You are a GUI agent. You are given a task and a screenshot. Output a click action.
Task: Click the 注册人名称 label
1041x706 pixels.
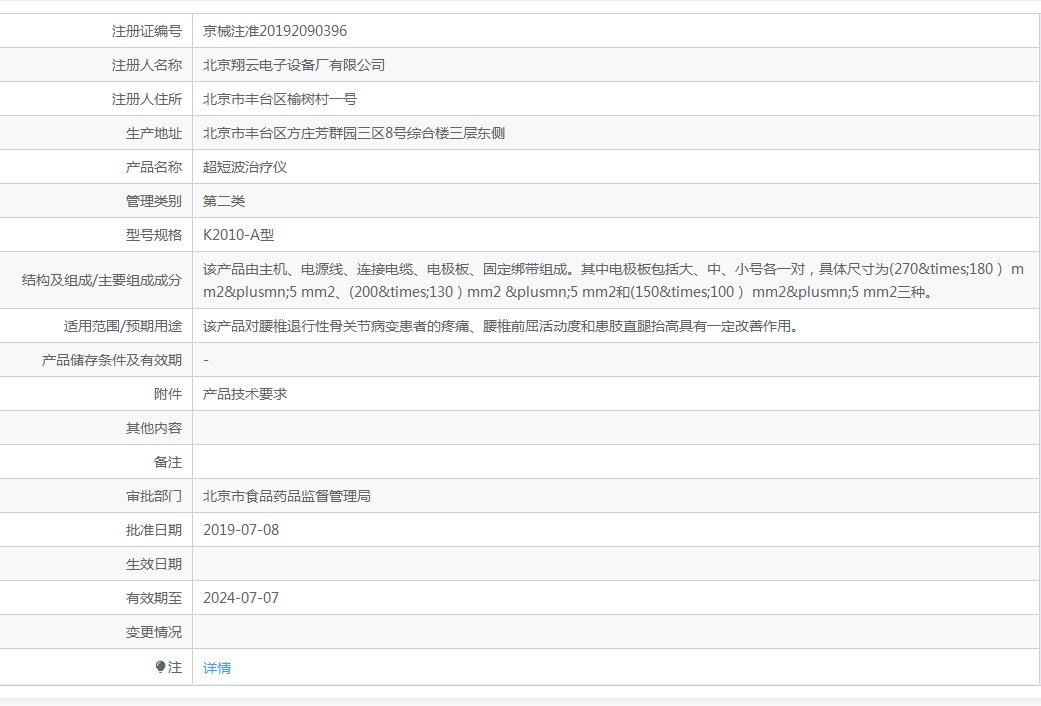[147, 65]
